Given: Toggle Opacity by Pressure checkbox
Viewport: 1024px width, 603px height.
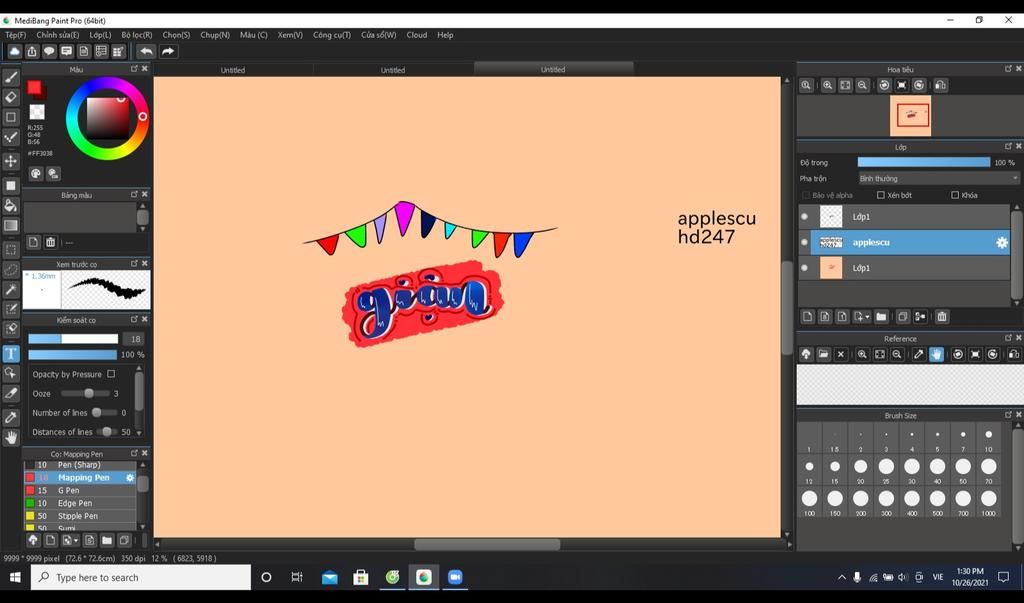Looking at the screenshot, I should 111,374.
